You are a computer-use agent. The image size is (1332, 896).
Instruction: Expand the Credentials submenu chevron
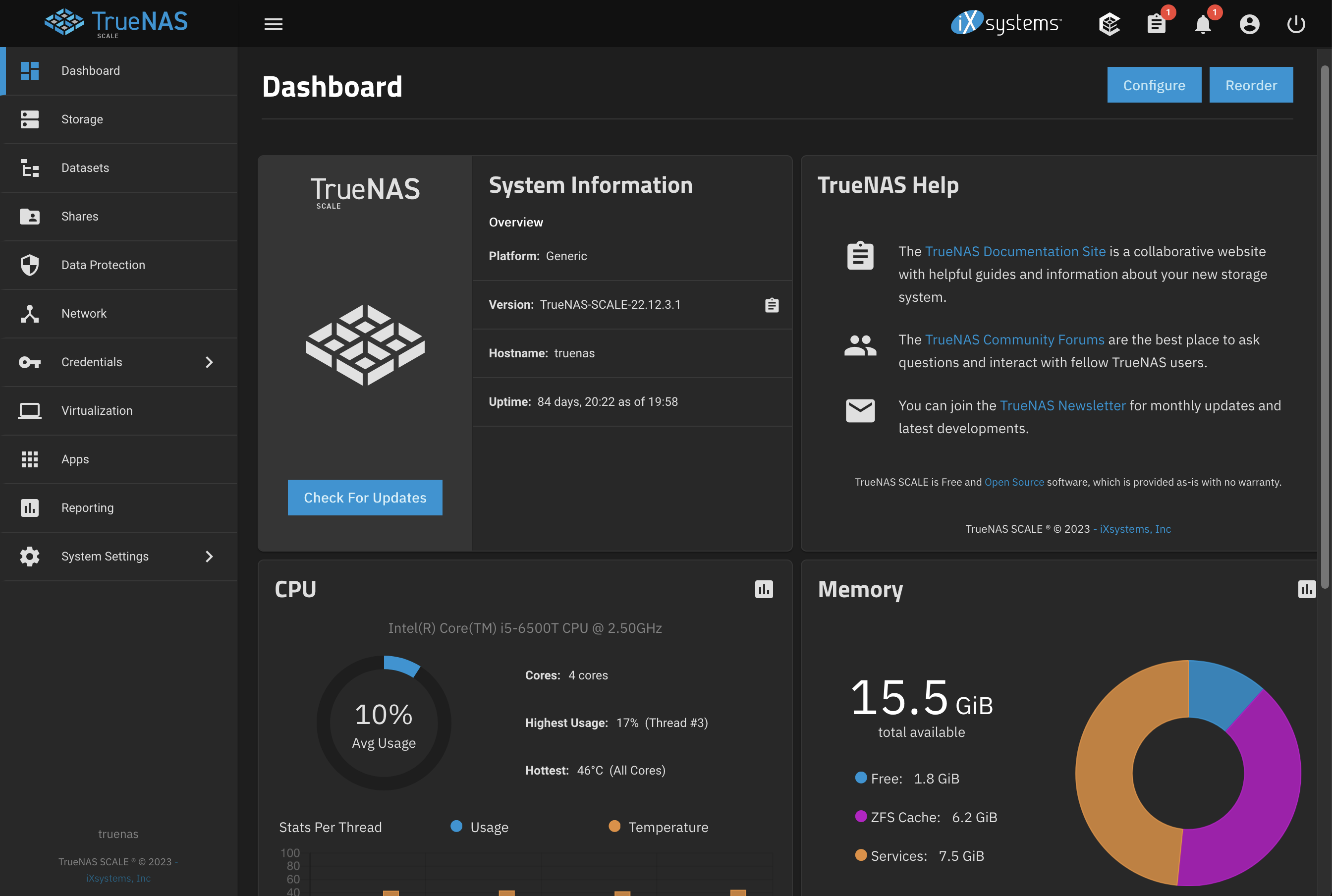click(209, 362)
